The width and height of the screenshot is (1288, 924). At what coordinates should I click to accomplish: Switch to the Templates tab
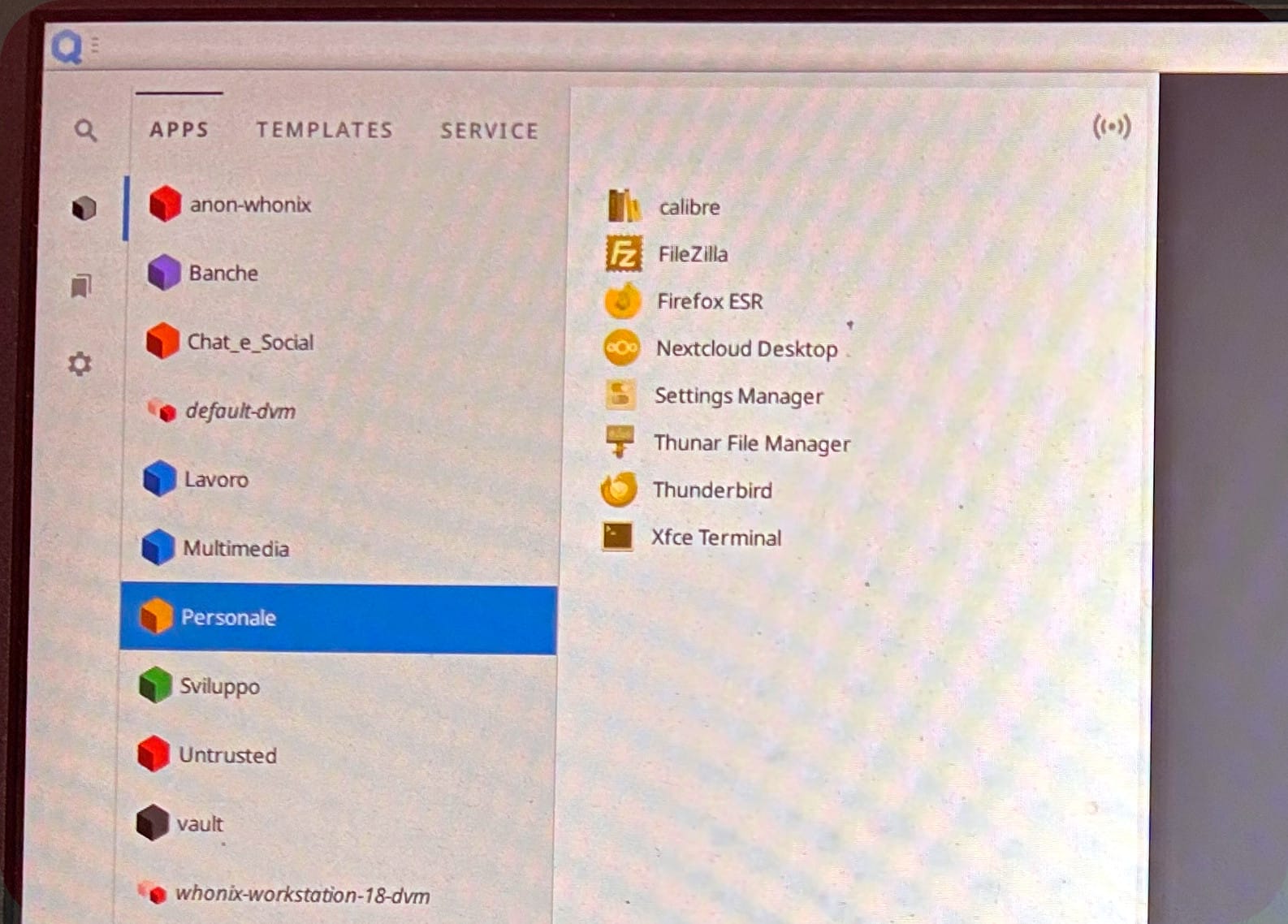tap(324, 130)
